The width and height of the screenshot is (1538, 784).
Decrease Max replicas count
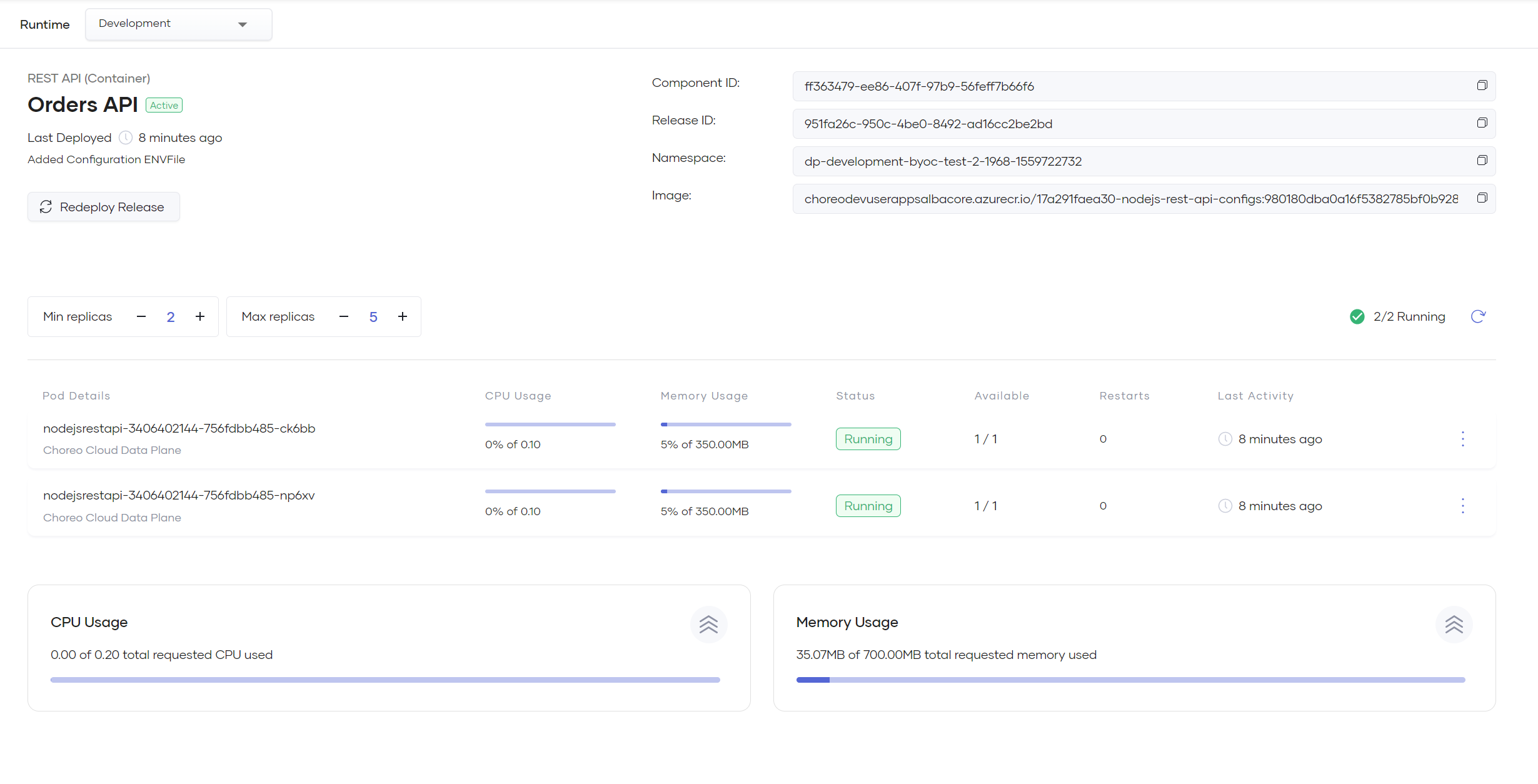tap(344, 317)
